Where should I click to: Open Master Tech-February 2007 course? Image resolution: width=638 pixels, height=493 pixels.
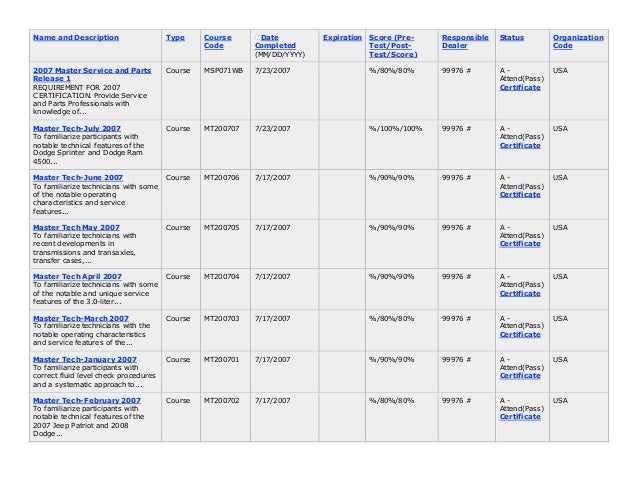[87, 401]
